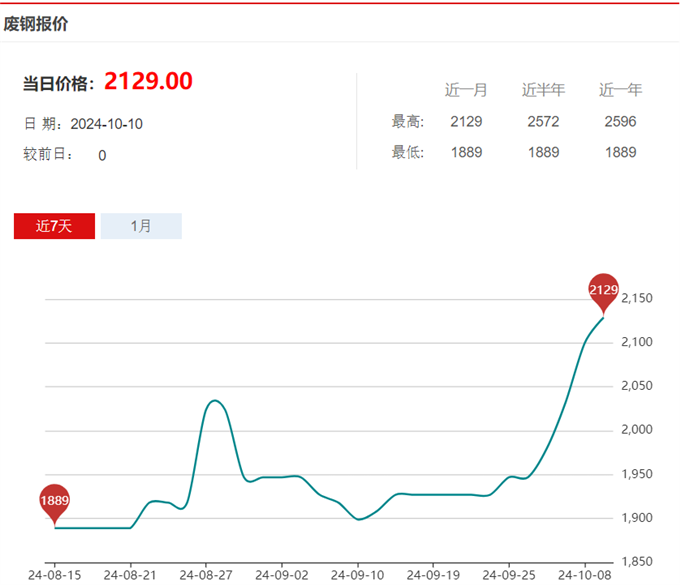Click the red 2129 price marker pin
Screen dimensions: 680x585
[603, 290]
